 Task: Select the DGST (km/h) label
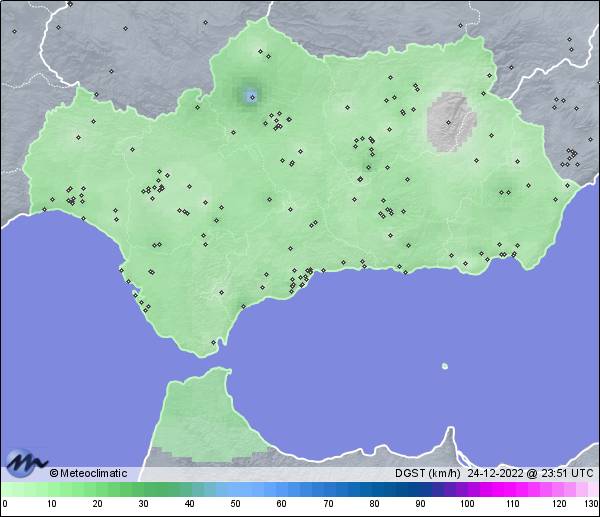[428, 473]
